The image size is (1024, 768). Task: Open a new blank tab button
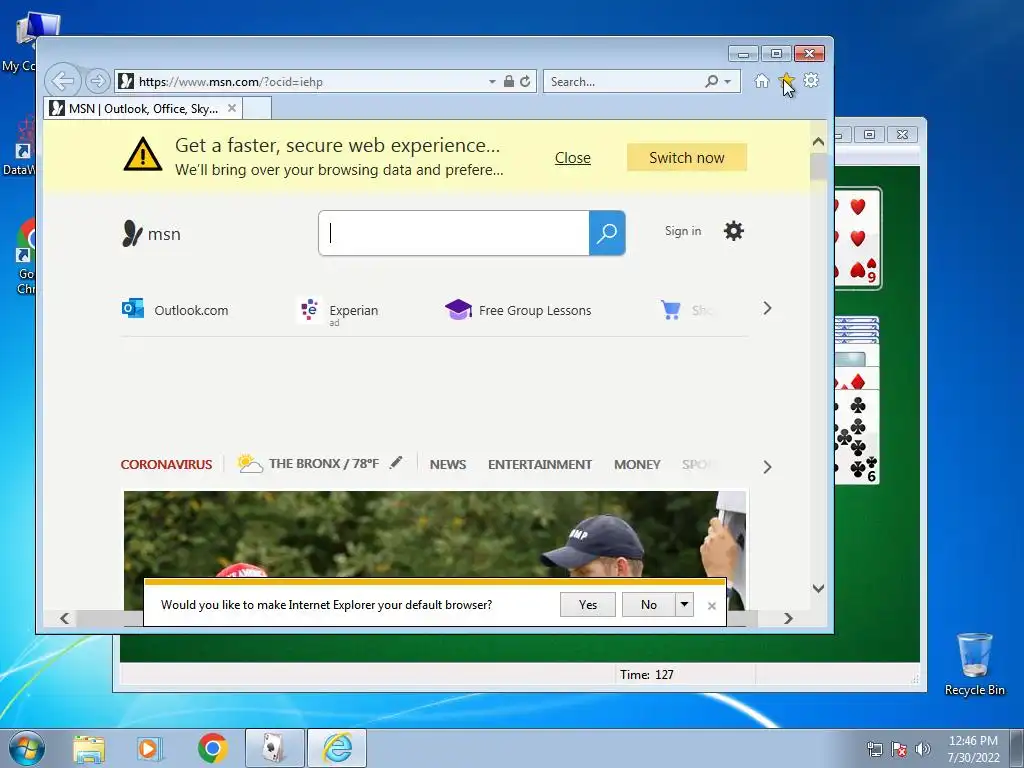coord(257,108)
